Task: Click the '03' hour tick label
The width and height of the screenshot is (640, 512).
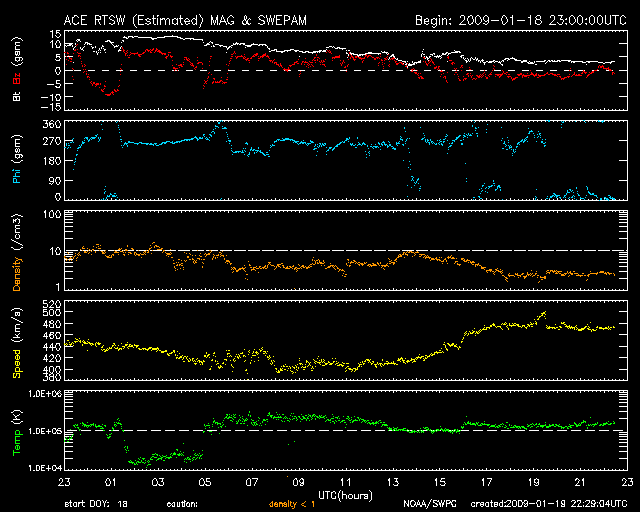Action: click(158, 482)
